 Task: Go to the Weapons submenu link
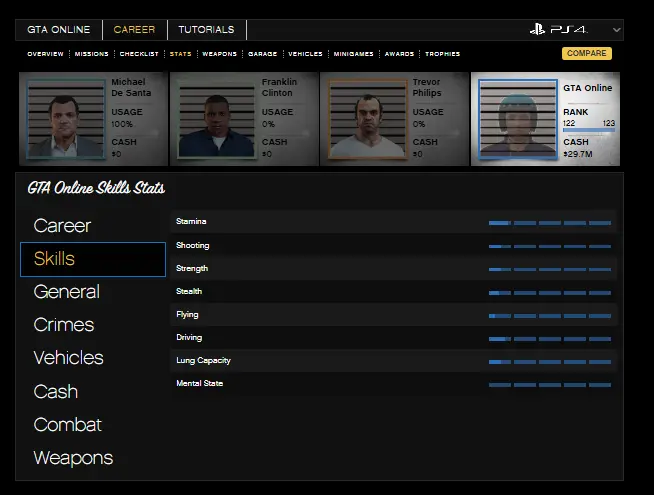point(219,54)
